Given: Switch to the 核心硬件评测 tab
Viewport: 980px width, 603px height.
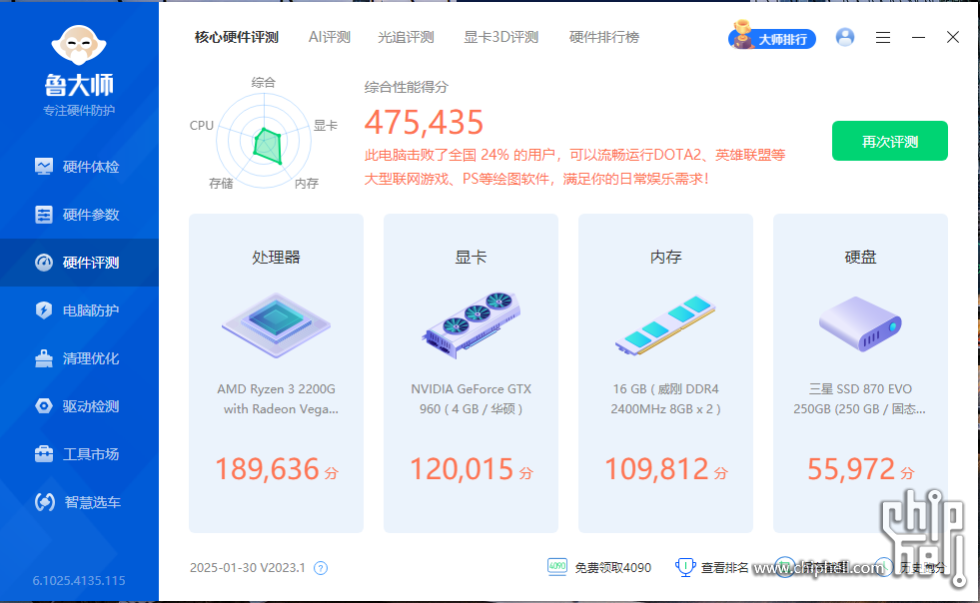Looking at the screenshot, I should pos(237,37).
